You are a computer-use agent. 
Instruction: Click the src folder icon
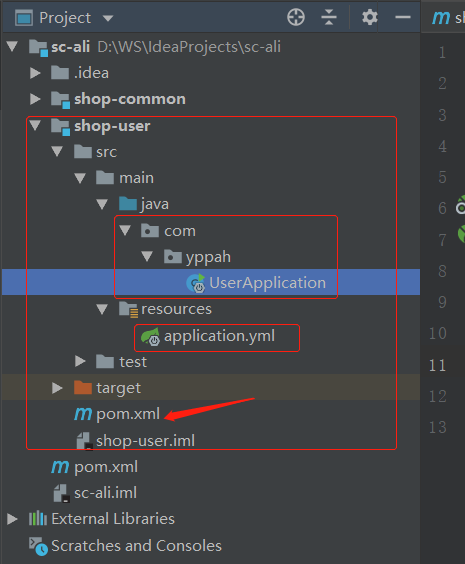click(83, 151)
